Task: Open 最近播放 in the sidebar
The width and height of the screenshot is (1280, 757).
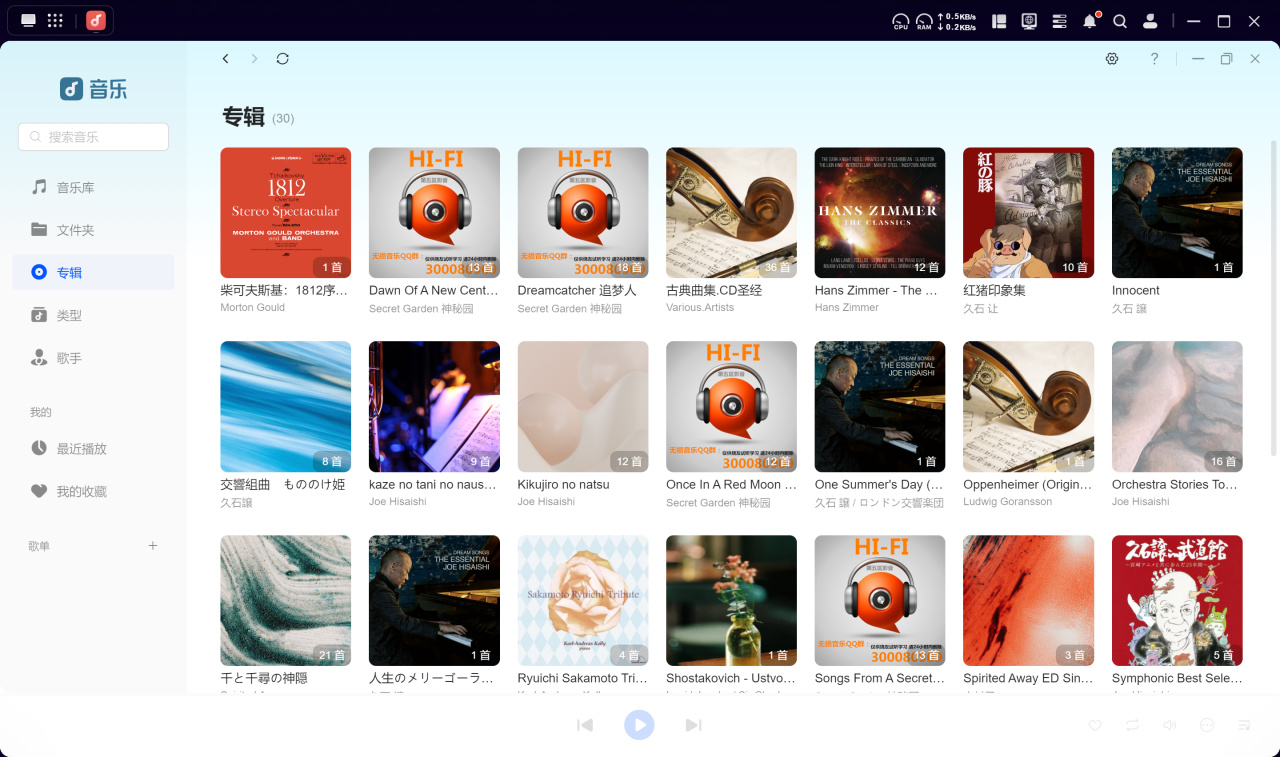Action: (x=93, y=449)
